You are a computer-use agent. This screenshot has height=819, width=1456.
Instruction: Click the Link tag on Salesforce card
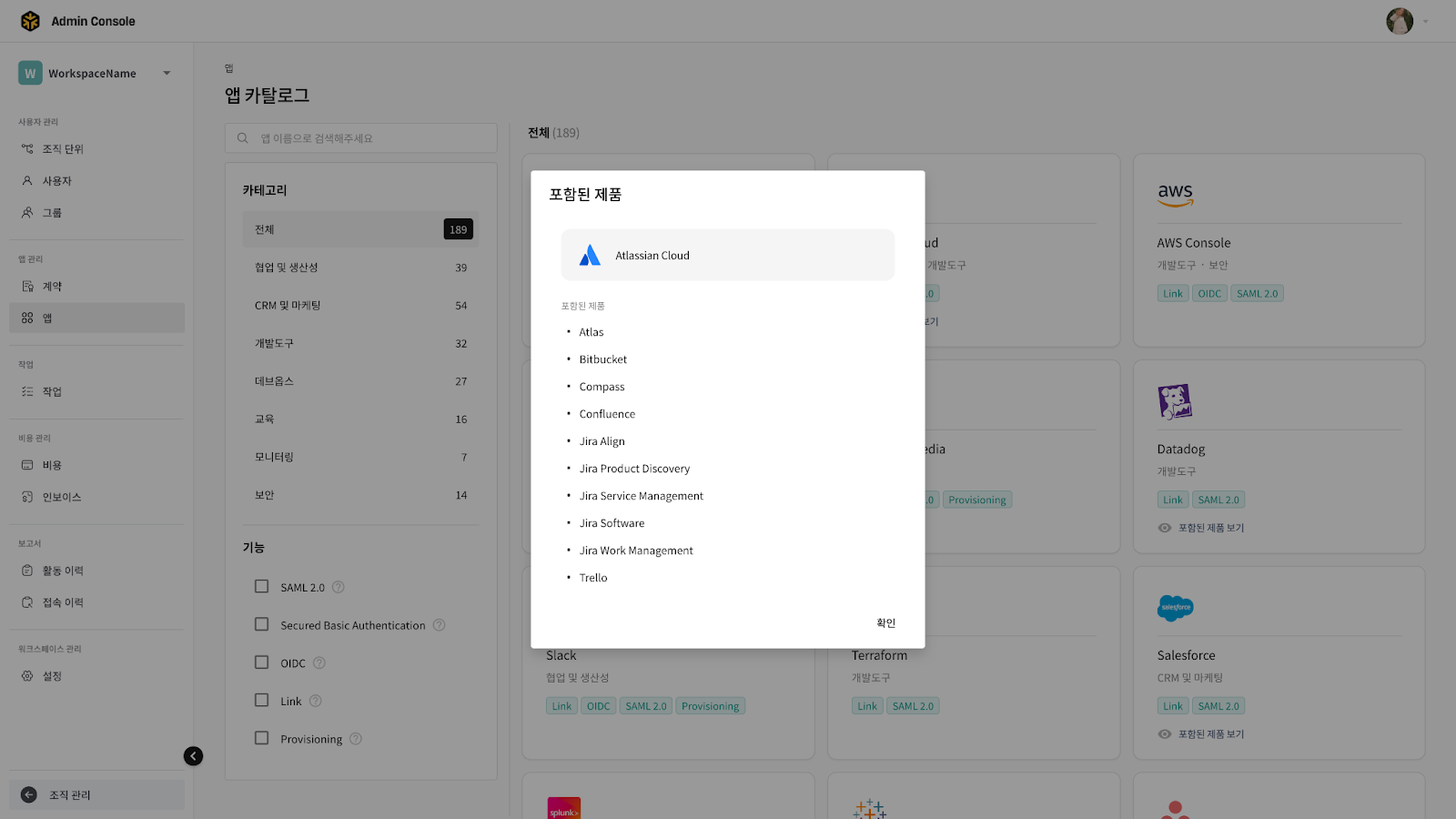(1173, 706)
